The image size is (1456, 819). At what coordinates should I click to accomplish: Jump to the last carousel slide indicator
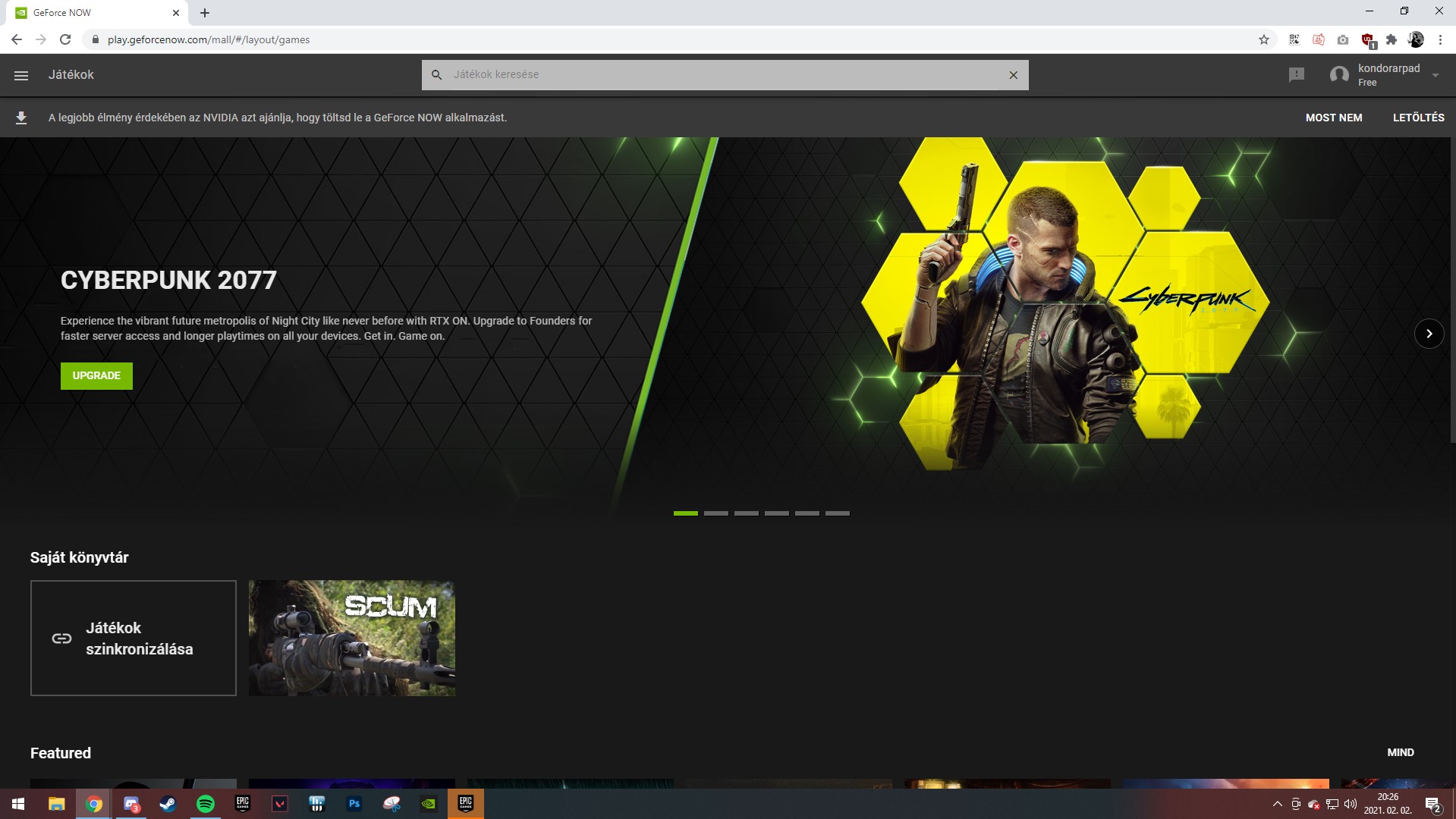837,513
